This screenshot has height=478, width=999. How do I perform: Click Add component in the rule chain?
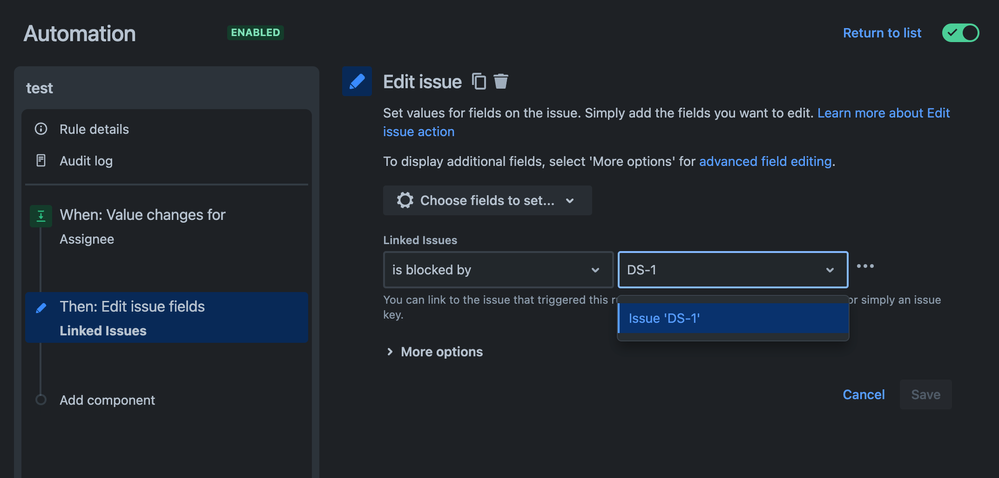[x=107, y=400]
